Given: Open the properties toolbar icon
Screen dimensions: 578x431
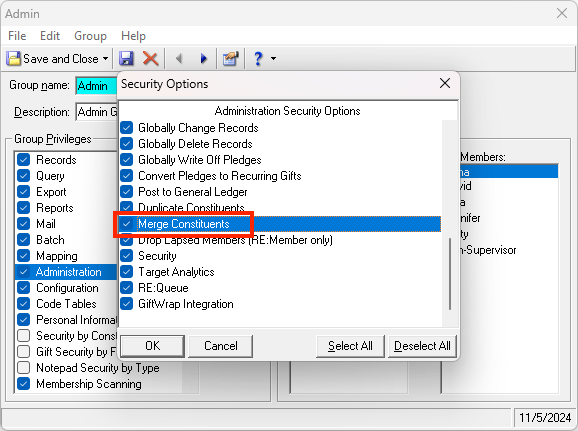Looking at the screenshot, I should pos(230,58).
